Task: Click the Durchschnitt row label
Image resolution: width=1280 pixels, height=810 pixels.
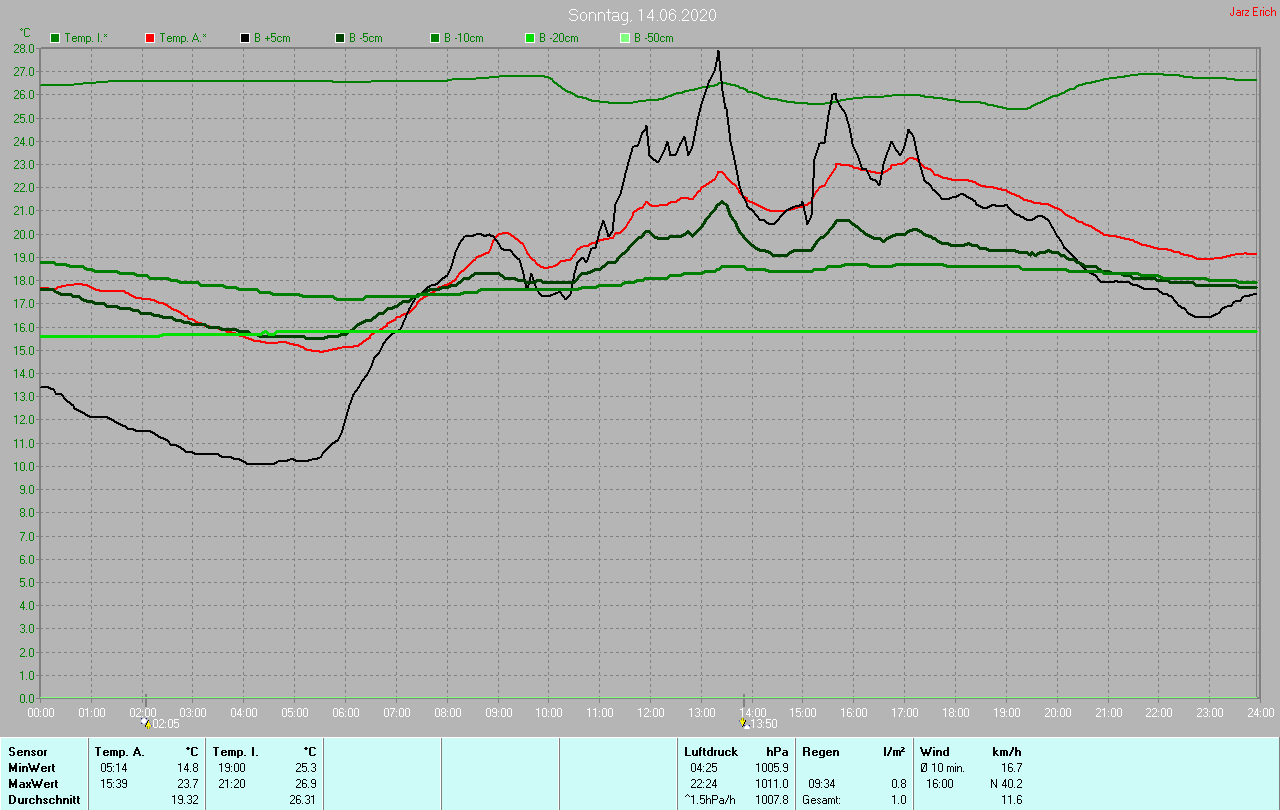Action: 44,800
